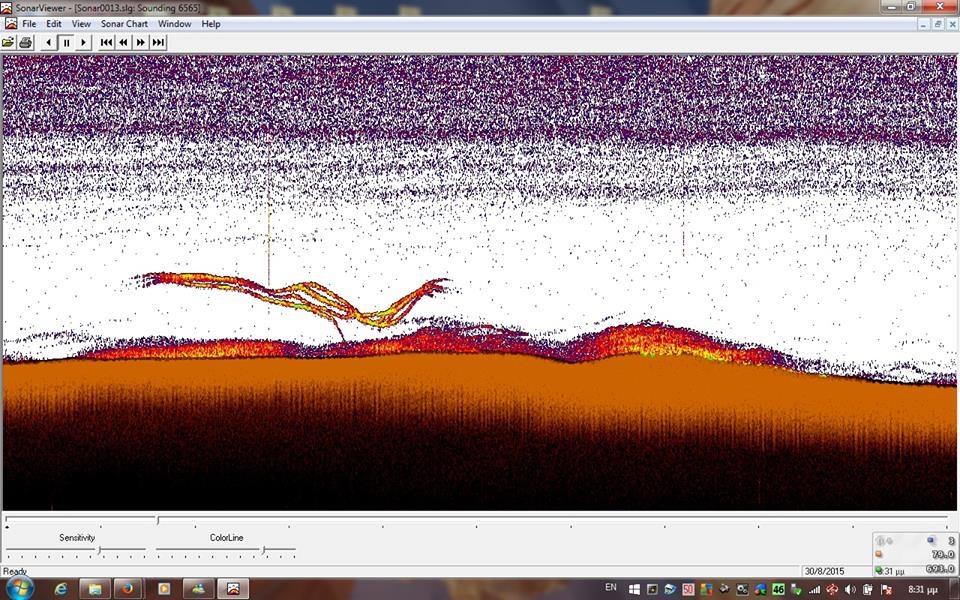
Task: Switch to SonarViewer taskbar button
Action: tap(233, 589)
